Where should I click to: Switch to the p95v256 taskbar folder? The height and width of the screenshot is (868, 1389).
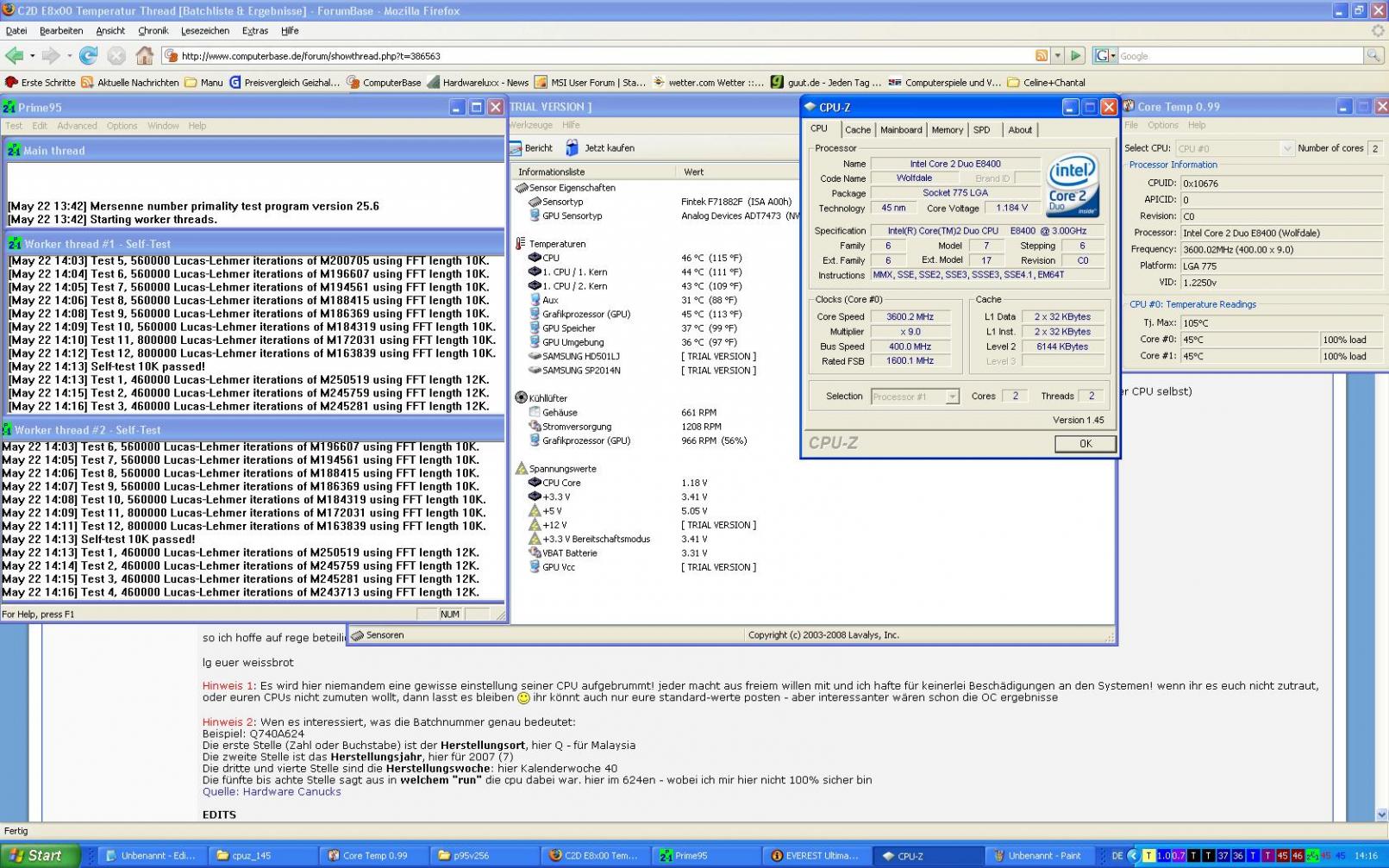pos(484,856)
